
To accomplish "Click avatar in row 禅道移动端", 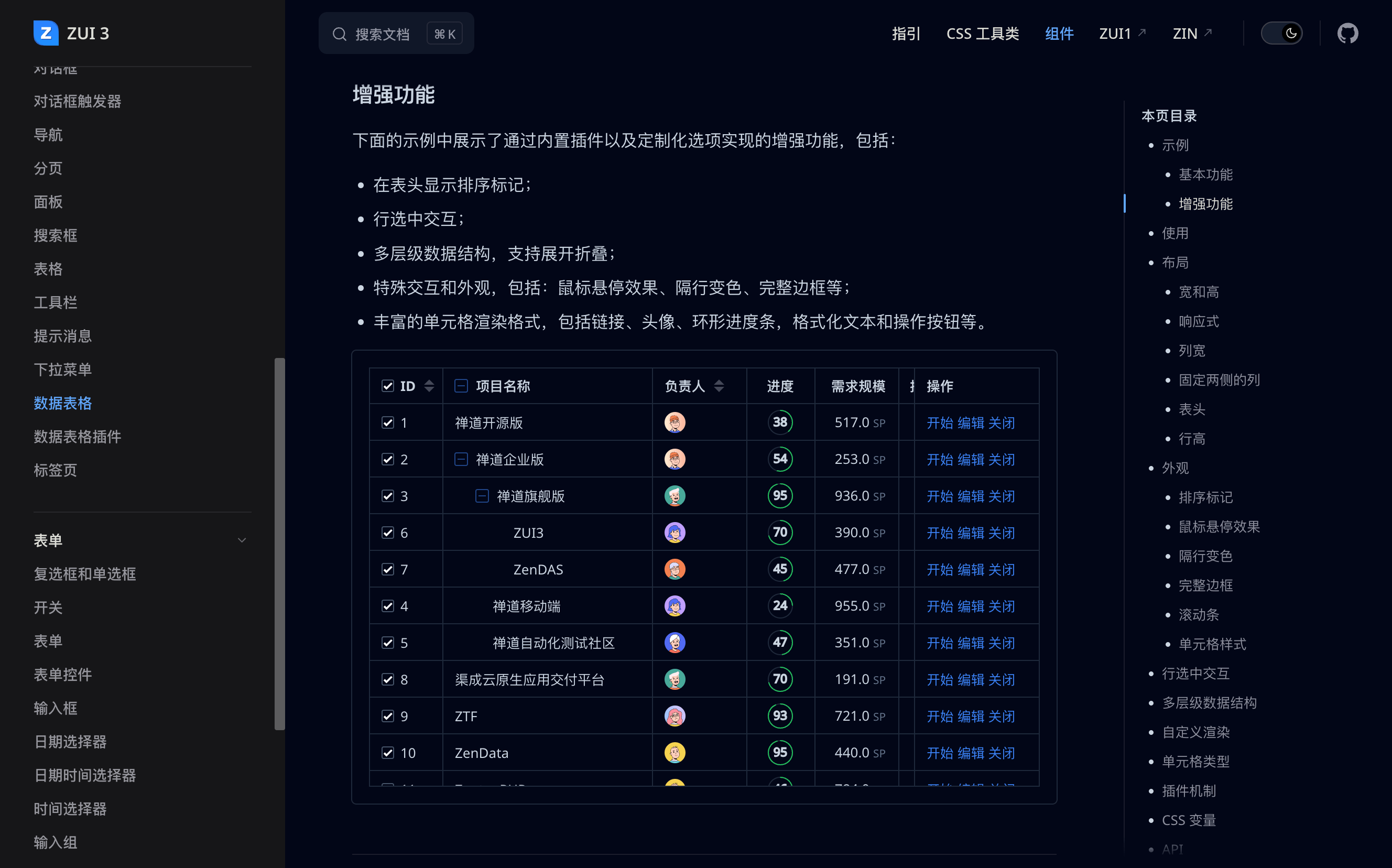I will (675, 606).
